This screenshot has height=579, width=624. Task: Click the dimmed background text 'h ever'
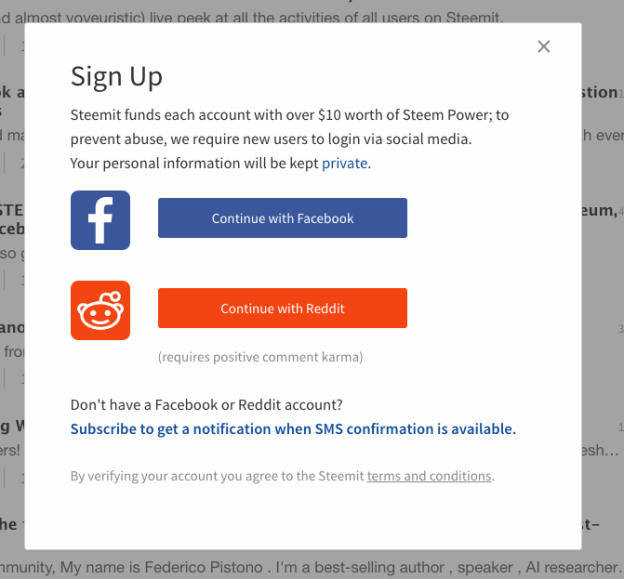(x=603, y=135)
